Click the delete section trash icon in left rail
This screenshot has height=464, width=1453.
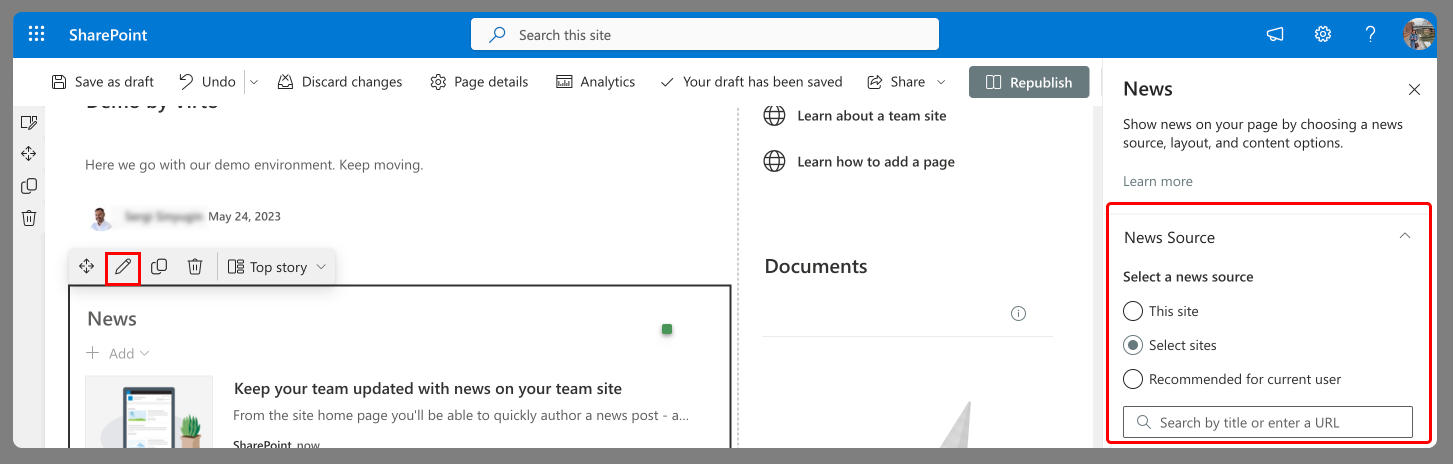click(29, 218)
